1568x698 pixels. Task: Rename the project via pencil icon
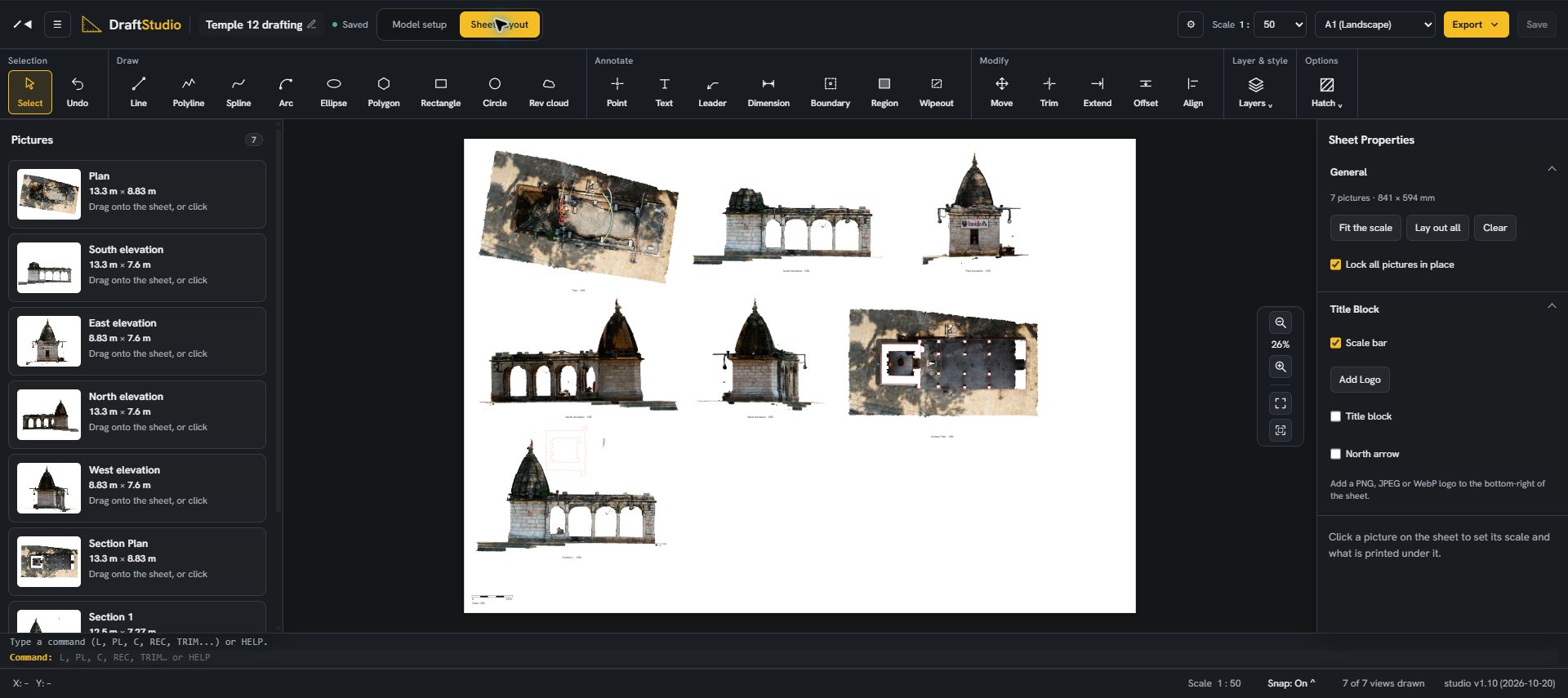(x=311, y=24)
